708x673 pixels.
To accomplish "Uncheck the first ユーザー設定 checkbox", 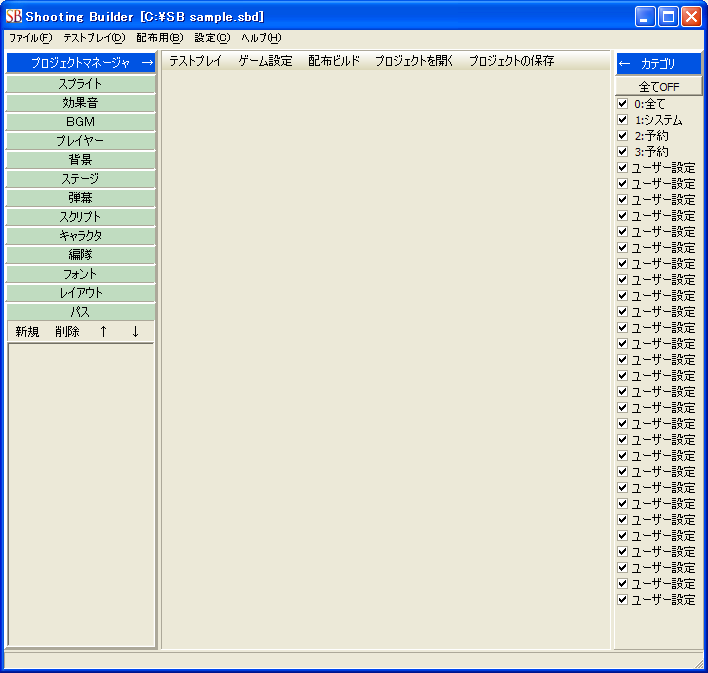I will coord(623,168).
